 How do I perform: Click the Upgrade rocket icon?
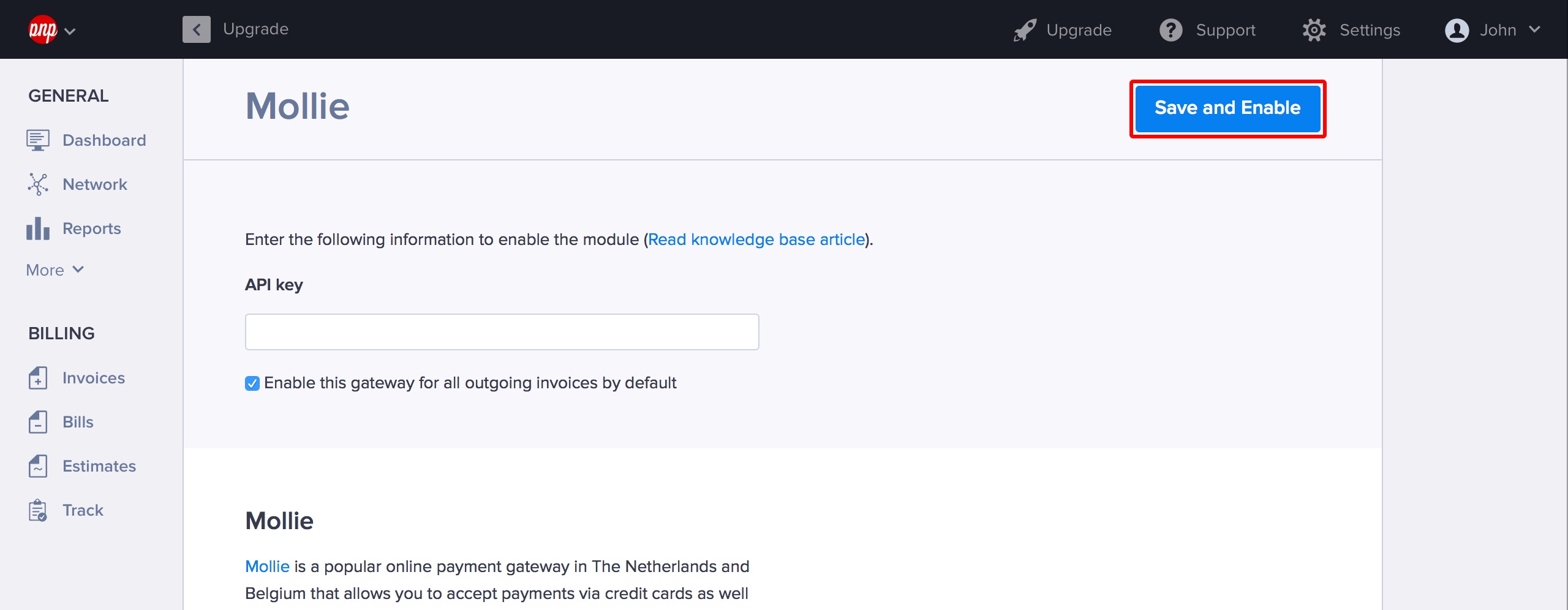point(1025,30)
